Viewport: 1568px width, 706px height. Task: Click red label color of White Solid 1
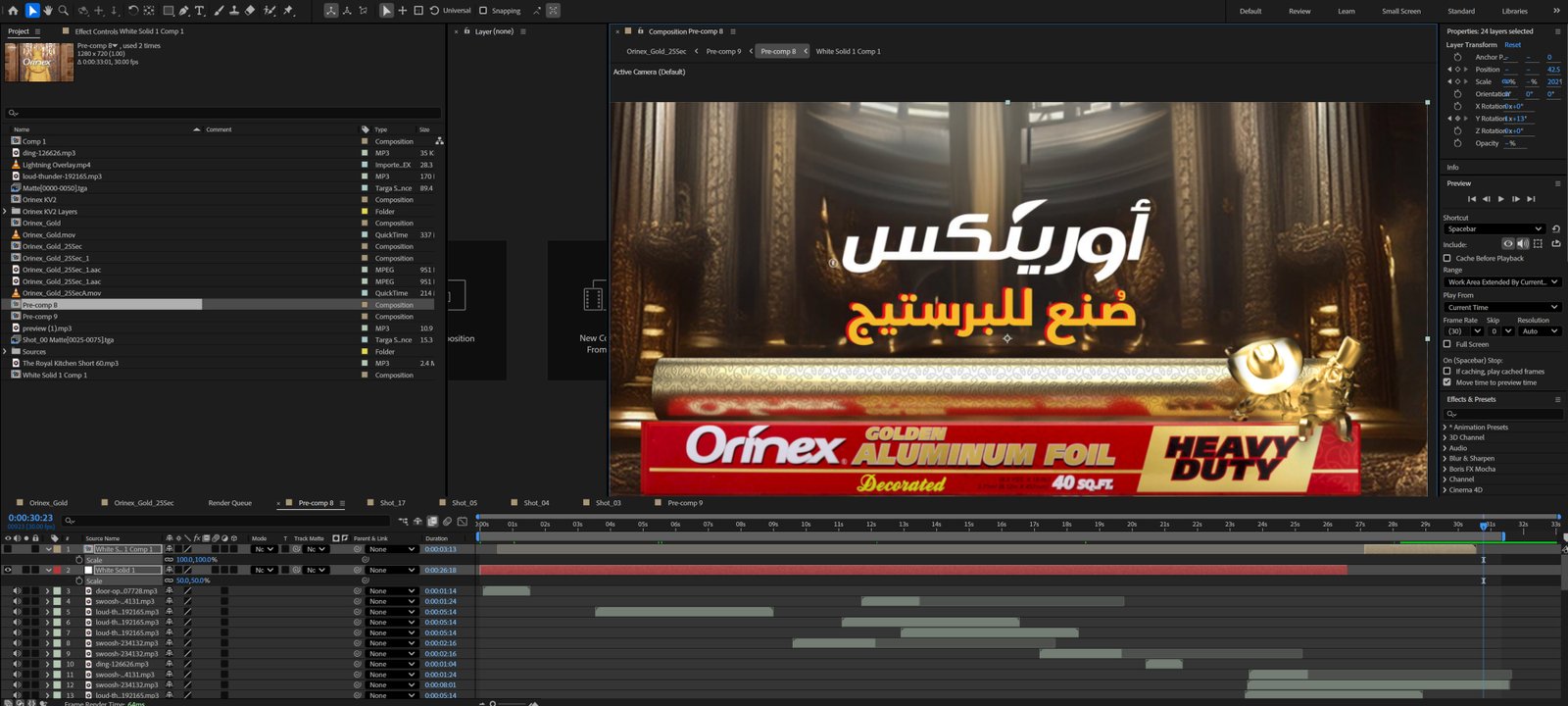[57, 570]
